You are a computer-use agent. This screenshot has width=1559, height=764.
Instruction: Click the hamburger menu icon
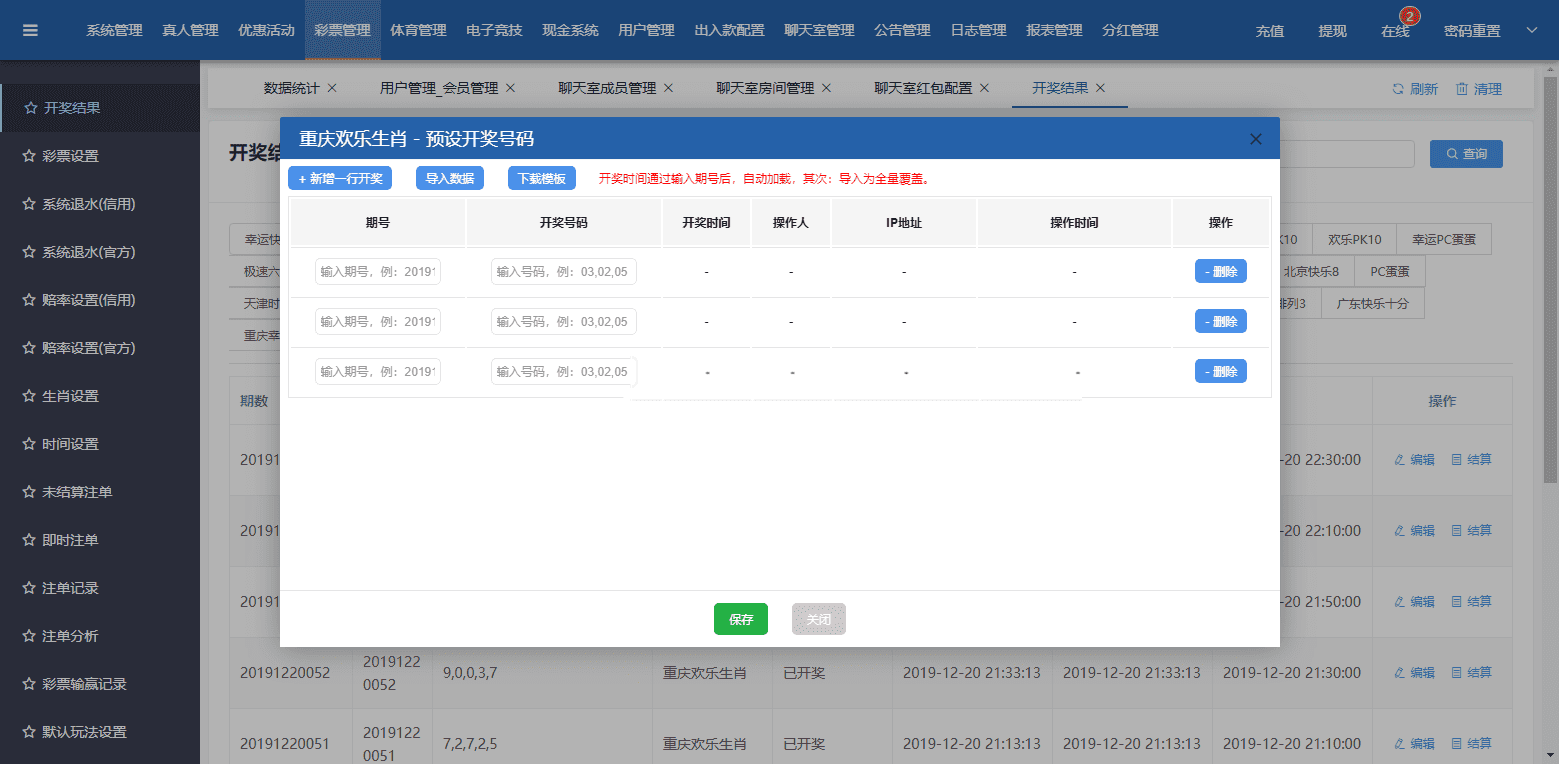point(30,30)
